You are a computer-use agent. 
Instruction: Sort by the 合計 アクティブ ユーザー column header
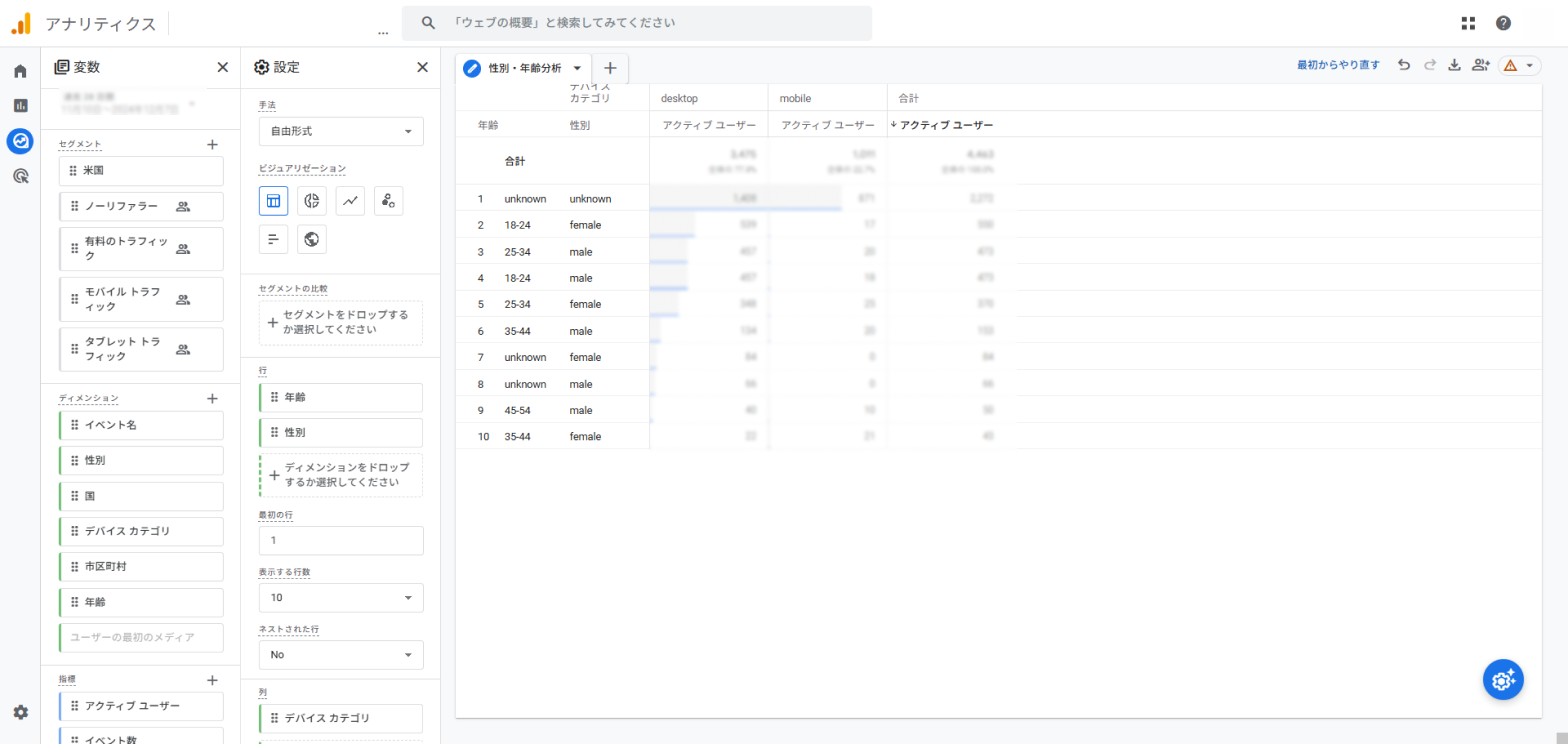coord(946,125)
